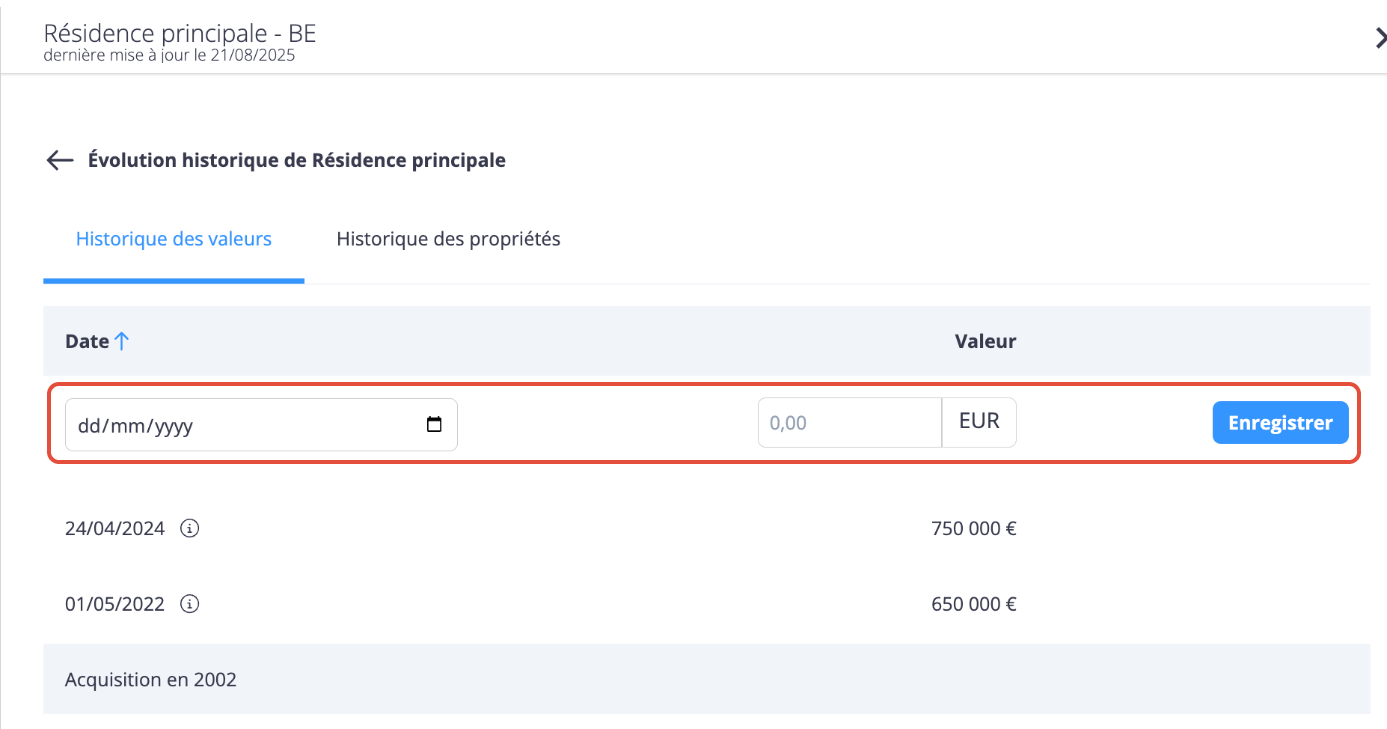1387x729 pixels.
Task: Click the Résidence principale - BE title
Action: (x=180, y=33)
